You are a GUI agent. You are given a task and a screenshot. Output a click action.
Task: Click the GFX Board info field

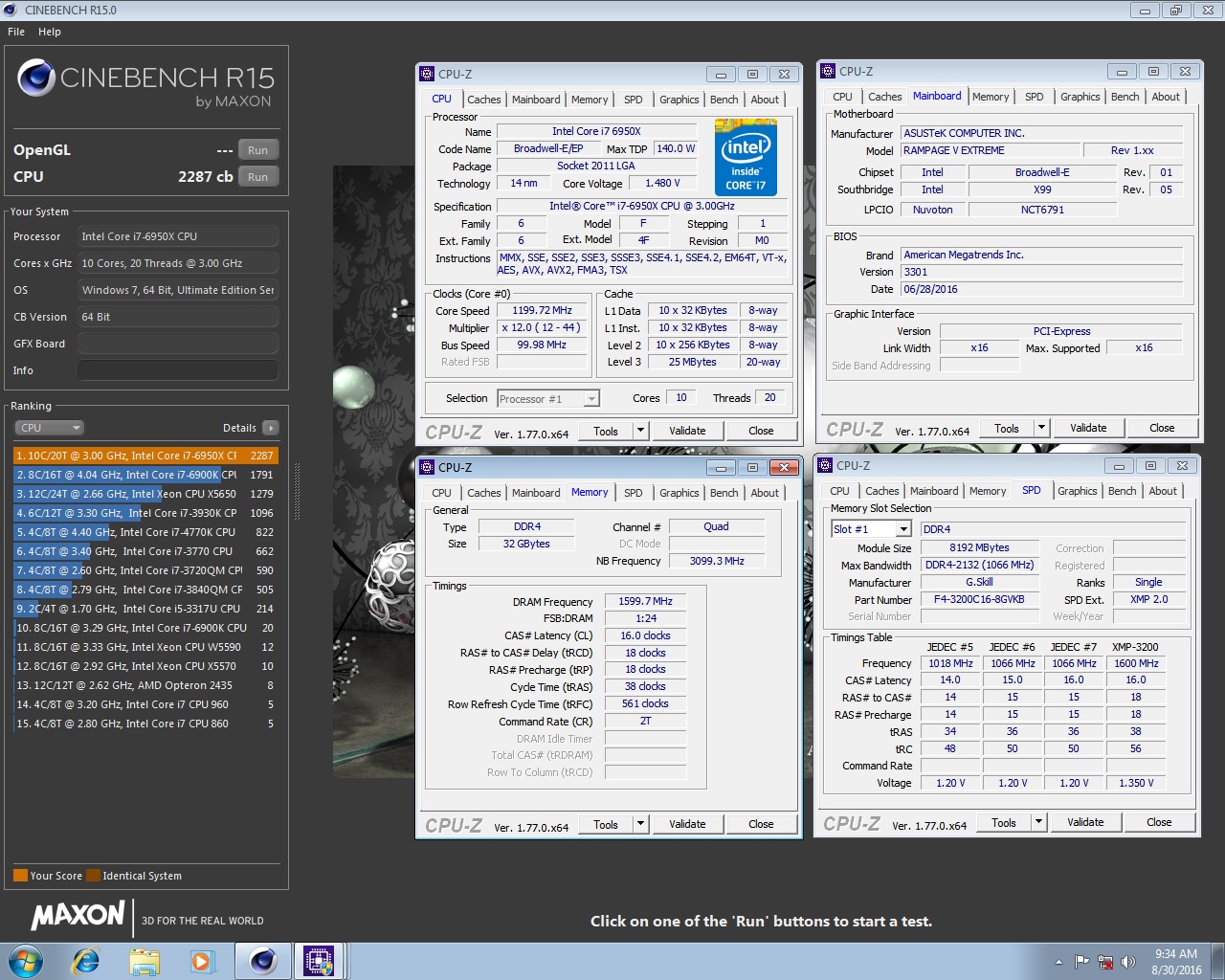(x=178, y=344)
